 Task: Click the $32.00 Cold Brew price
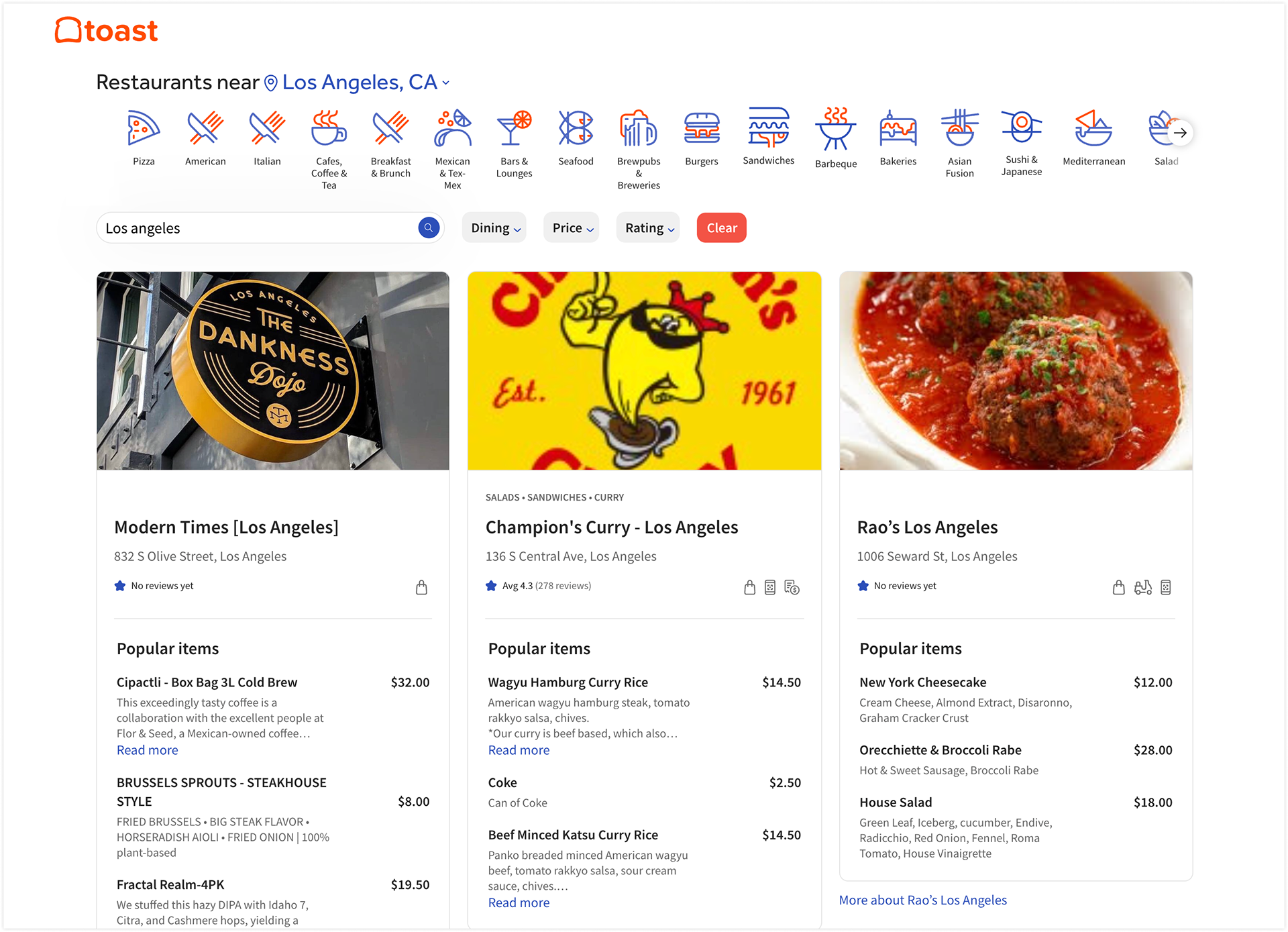click(411, 682)
